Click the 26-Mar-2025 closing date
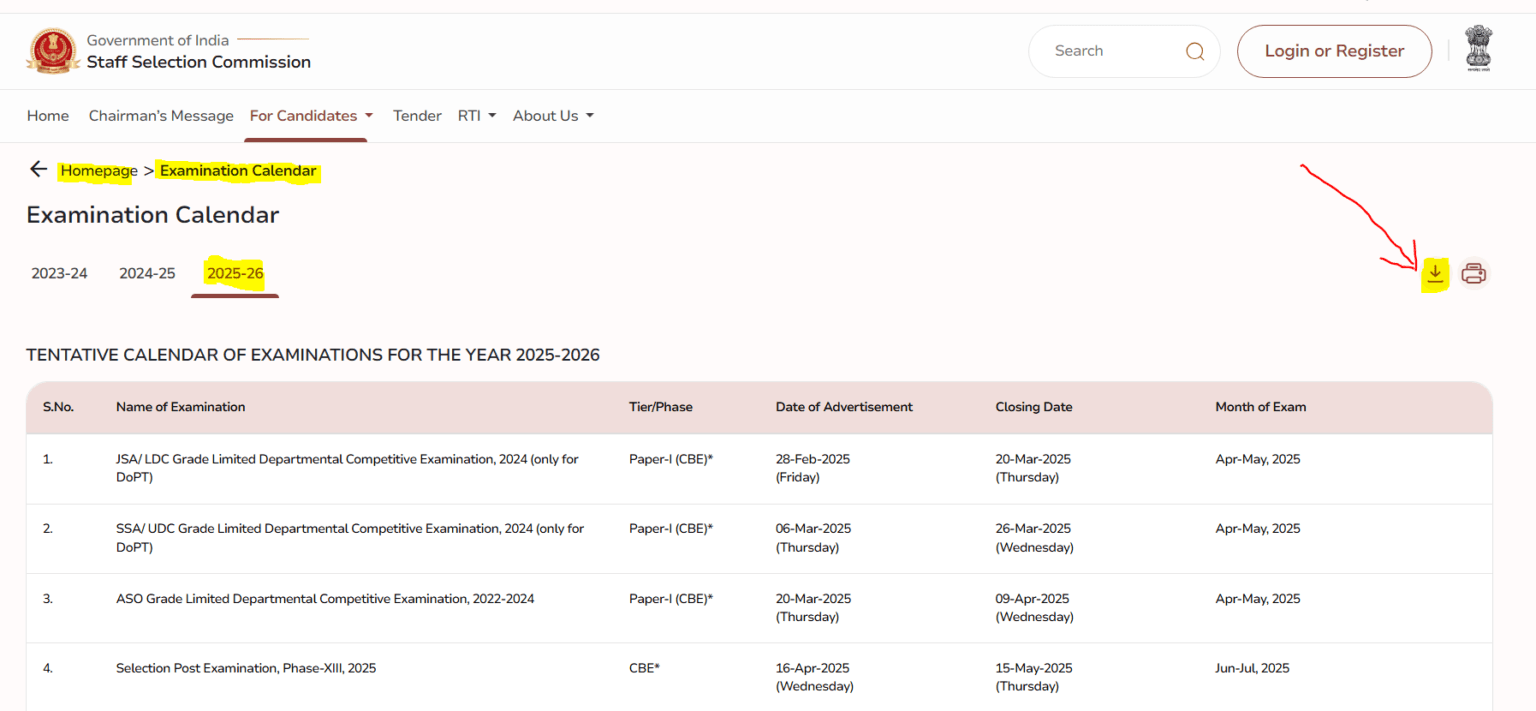 pyautogui.click(x=1033, y=528)
